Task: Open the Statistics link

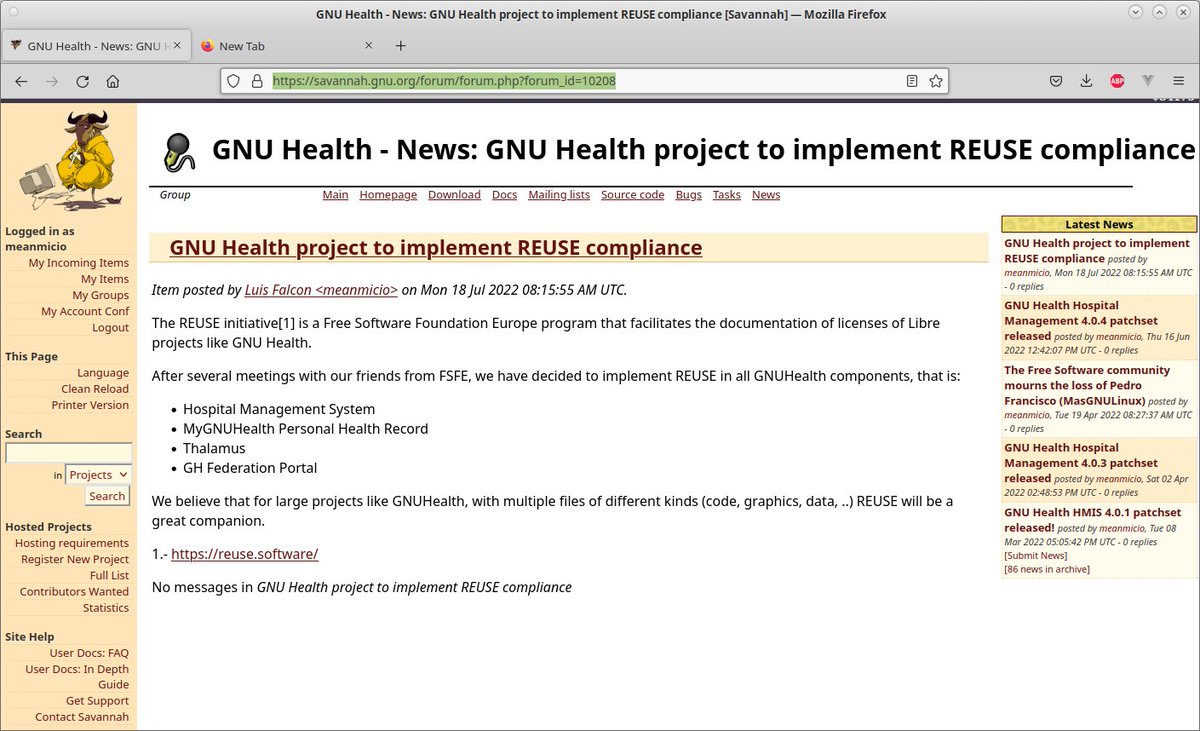Action: coord(106,607)
